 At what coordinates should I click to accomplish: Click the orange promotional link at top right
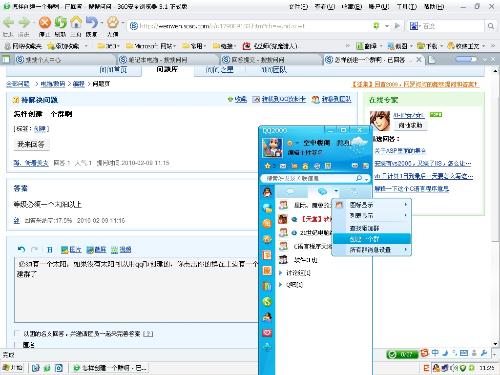pyautogui.click(x=416, y=84)
